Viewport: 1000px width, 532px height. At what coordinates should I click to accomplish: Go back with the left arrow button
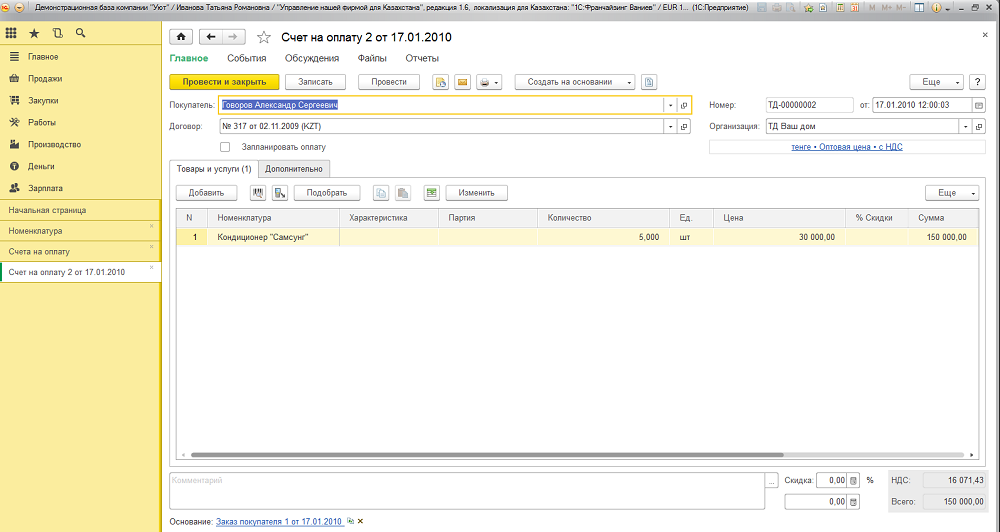tap(210, 37)
